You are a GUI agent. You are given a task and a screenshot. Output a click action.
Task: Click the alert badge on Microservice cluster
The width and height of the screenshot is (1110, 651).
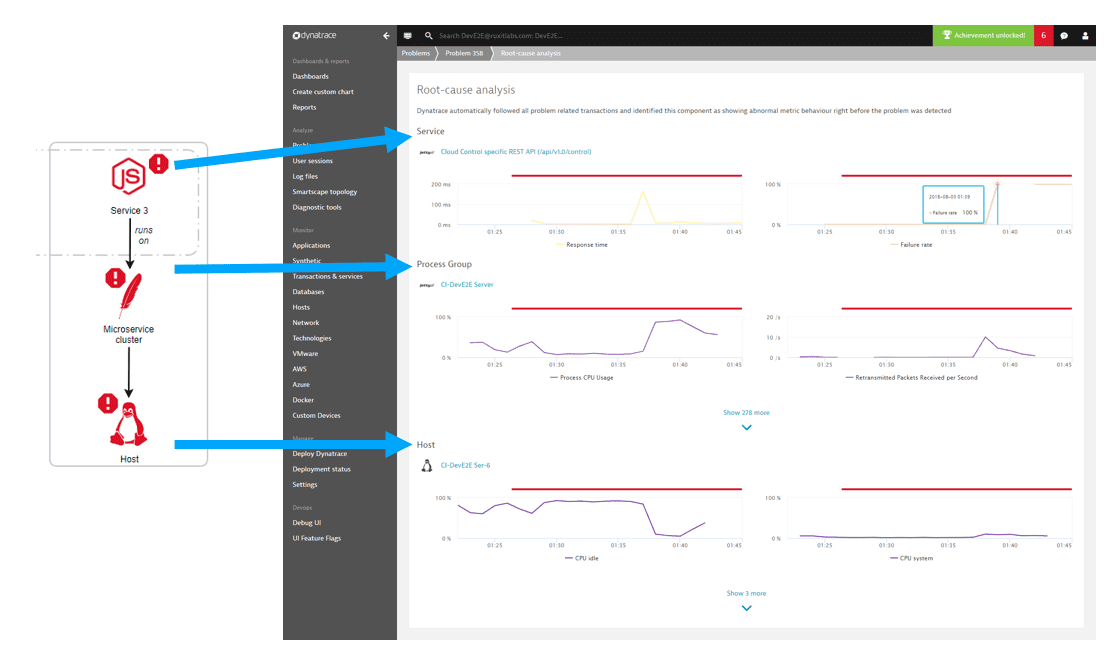(115, 278)
